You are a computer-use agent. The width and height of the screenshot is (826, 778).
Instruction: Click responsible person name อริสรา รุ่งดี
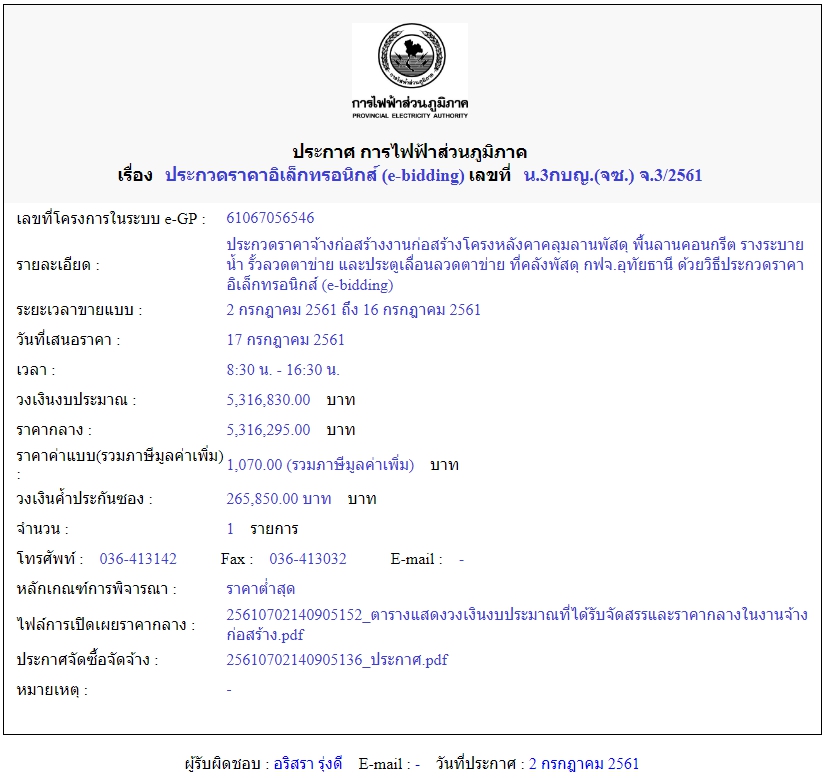pyautogui.click(x=308, y=764)
